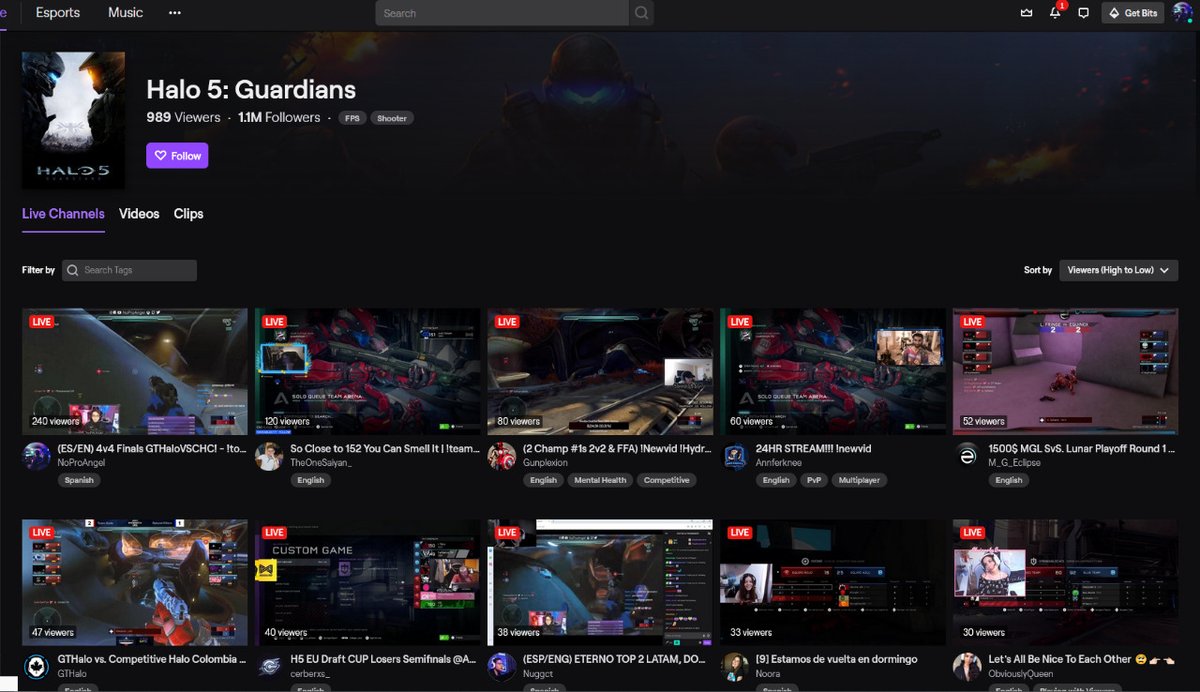Open '(ES/EN) 4v4 Finals GTHaloVSCHC' title
This screenshot has height=692, width=1200.
click(152, 449)
